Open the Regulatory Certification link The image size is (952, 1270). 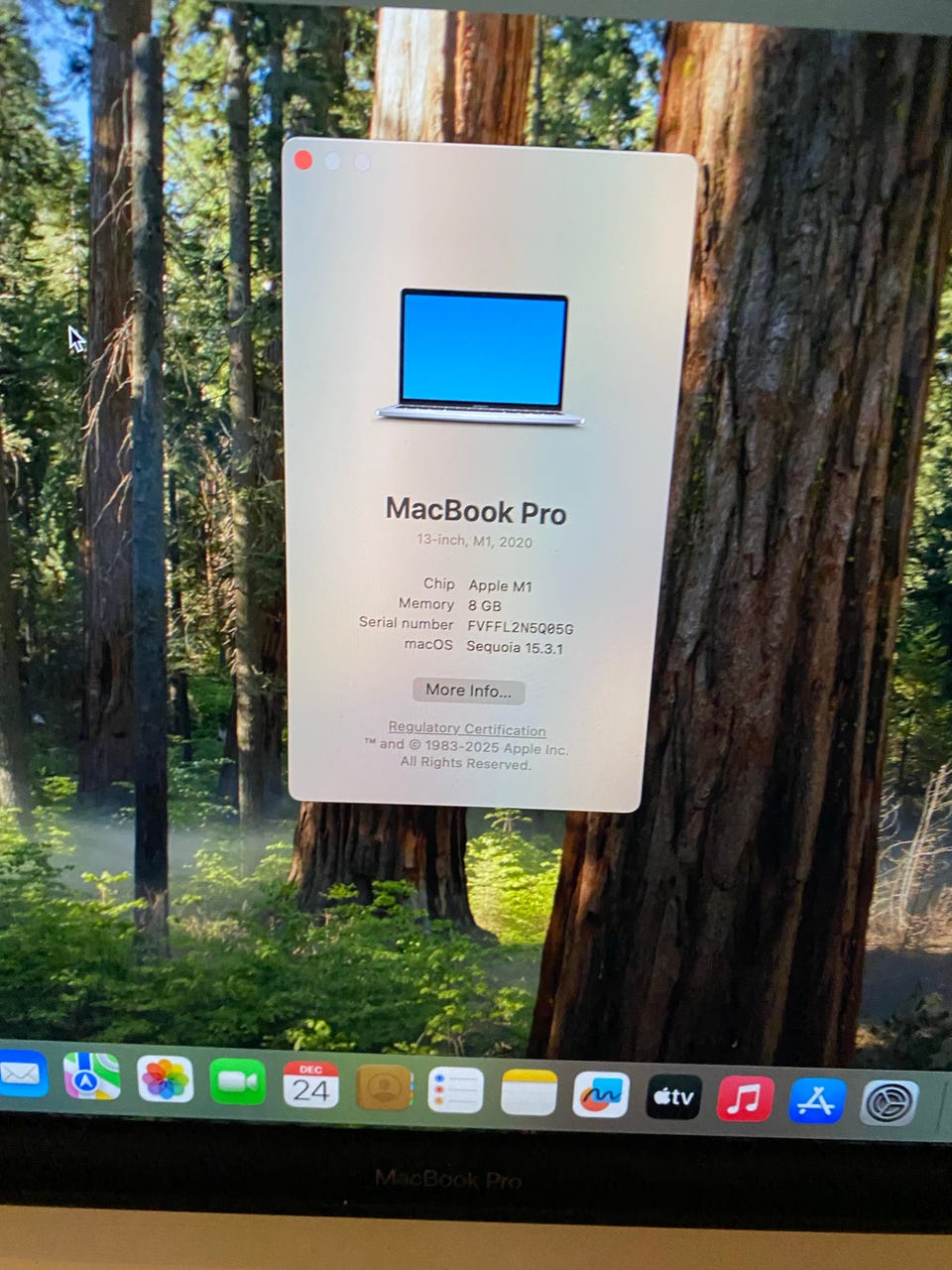coord(467,729)
